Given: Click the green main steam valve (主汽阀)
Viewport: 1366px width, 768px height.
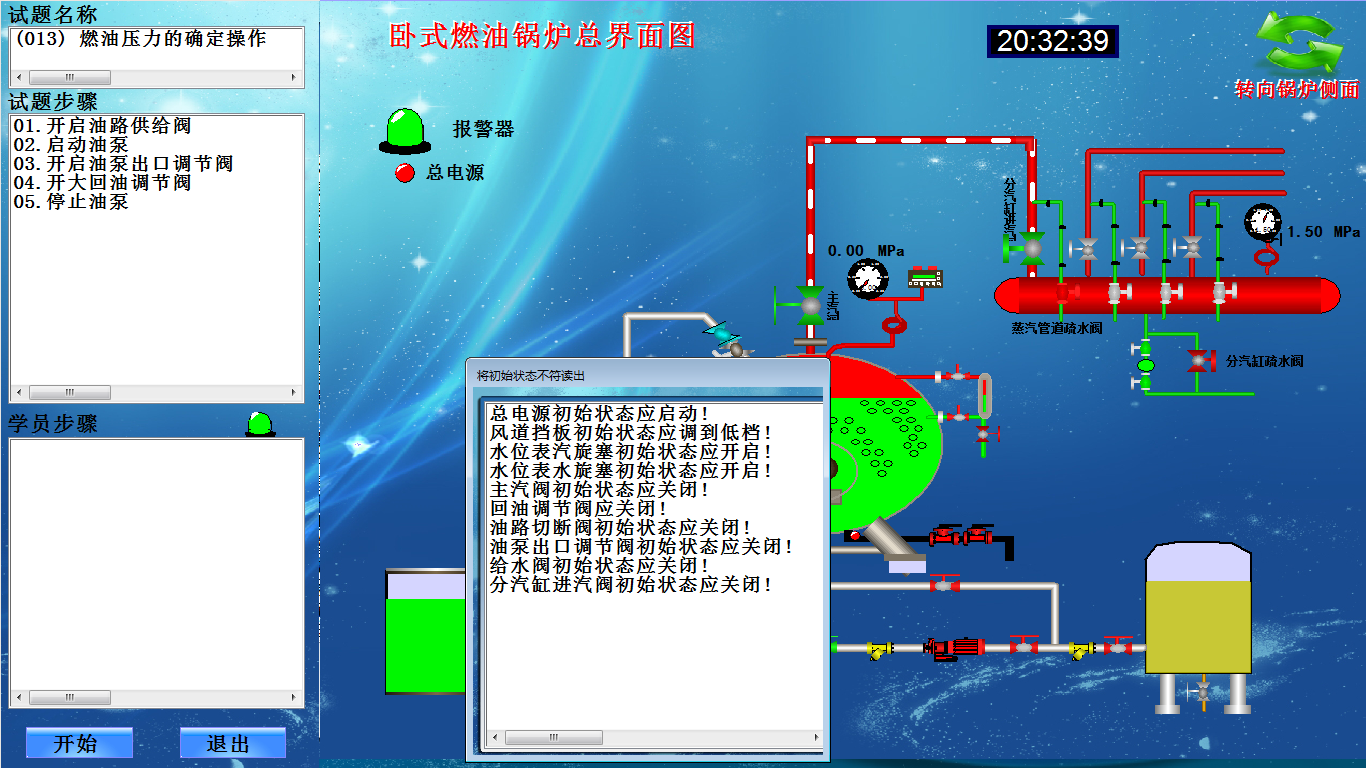Looking at the screenshot, I should tap(809, 303).
